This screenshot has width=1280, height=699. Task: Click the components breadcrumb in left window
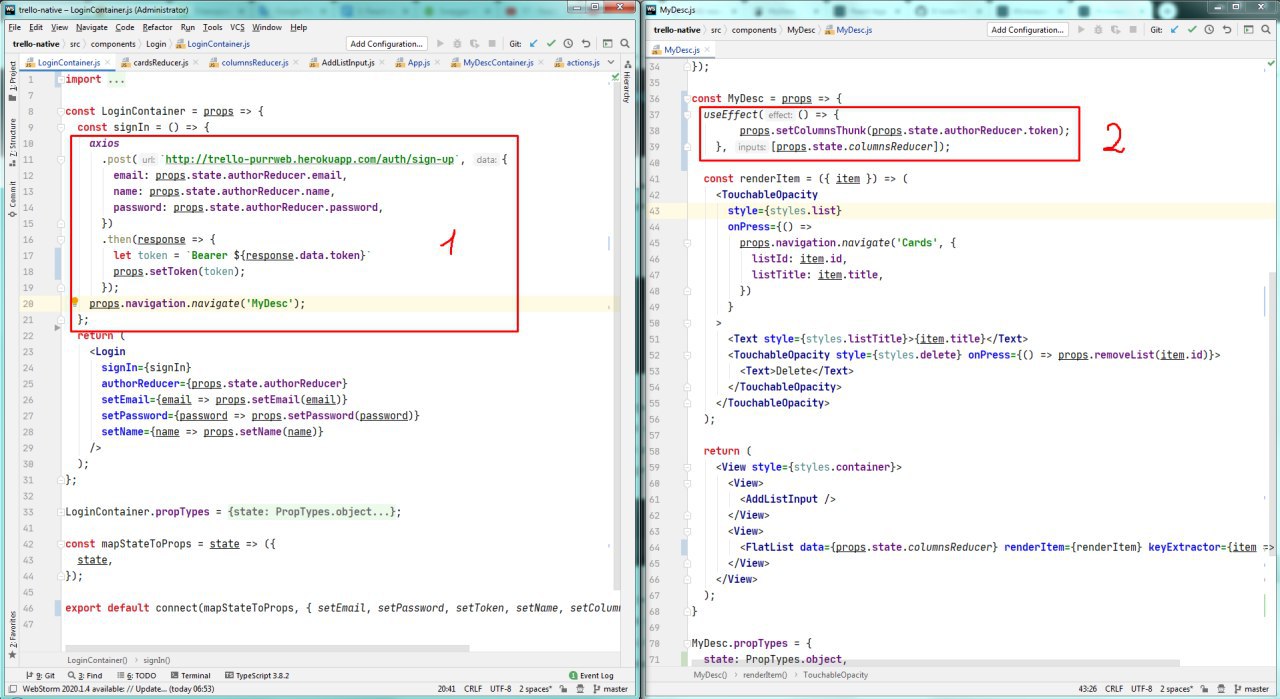115,44
